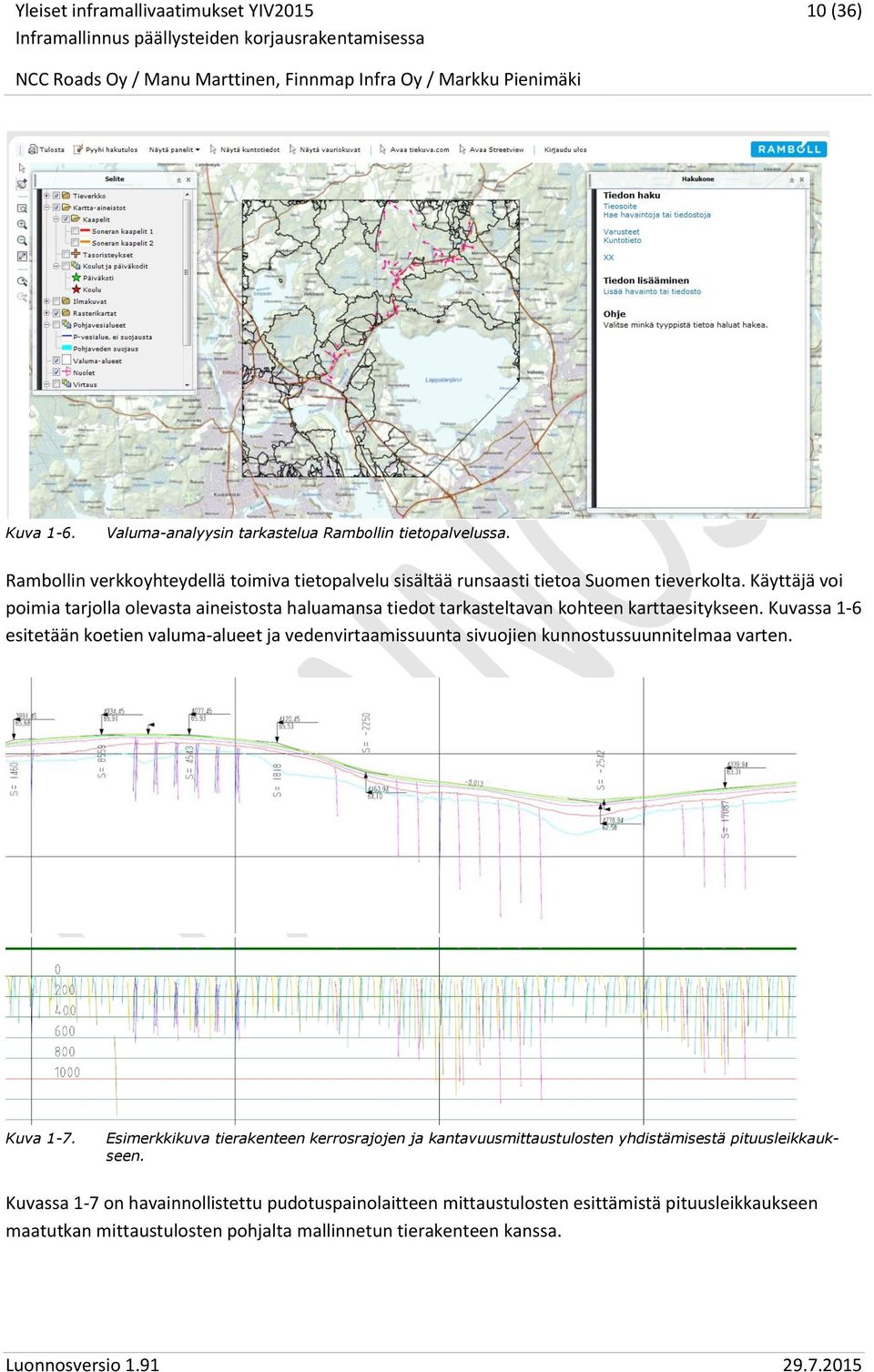The height and width of the screenshot is (1372, 874).
Task: Click red Soneran kaapelit 1 swatch
Action: click(86, 230)
